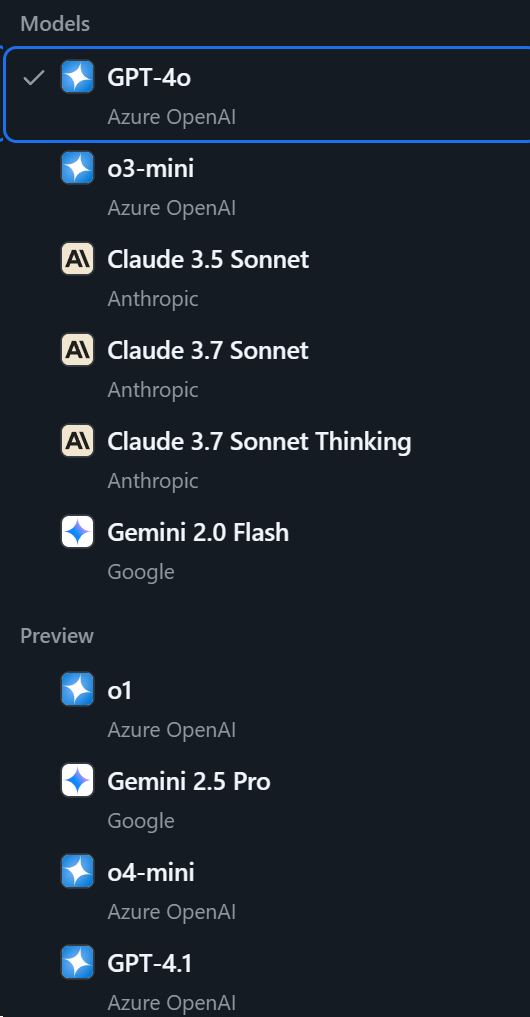The height and width of the screenshot is (1017, 530).
Task: Switch model to Claude 3.7 Sonnet
Action: 267,368
